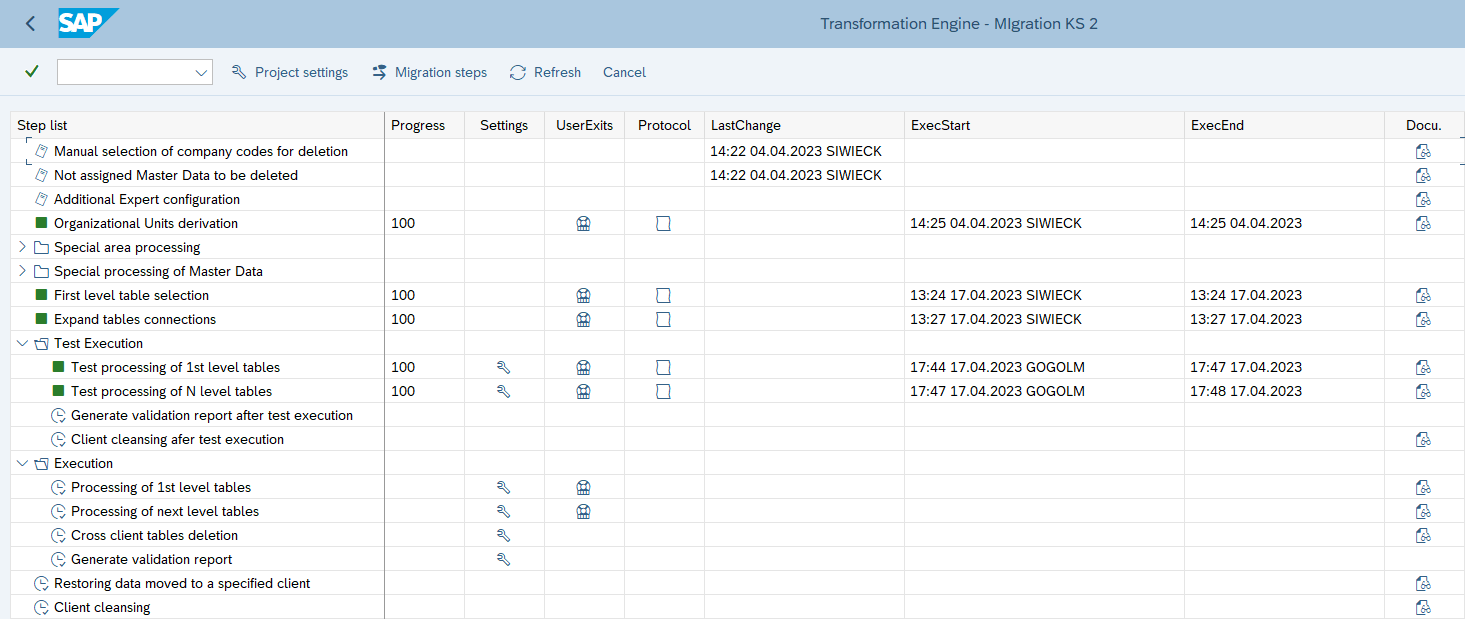Click the ExecEnd column header

(x=1284, y=125)
